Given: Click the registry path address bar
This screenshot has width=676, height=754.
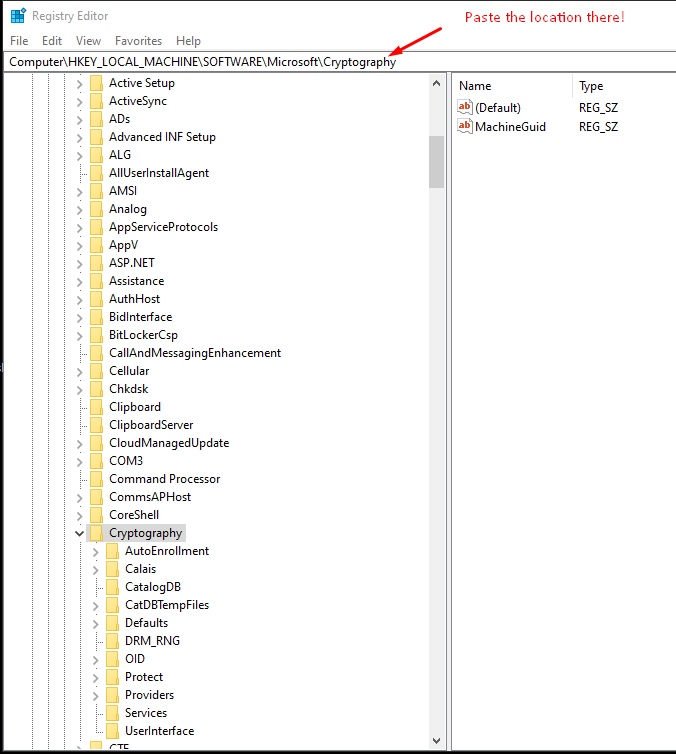Looking at the screenshot, I should (339, 62).
